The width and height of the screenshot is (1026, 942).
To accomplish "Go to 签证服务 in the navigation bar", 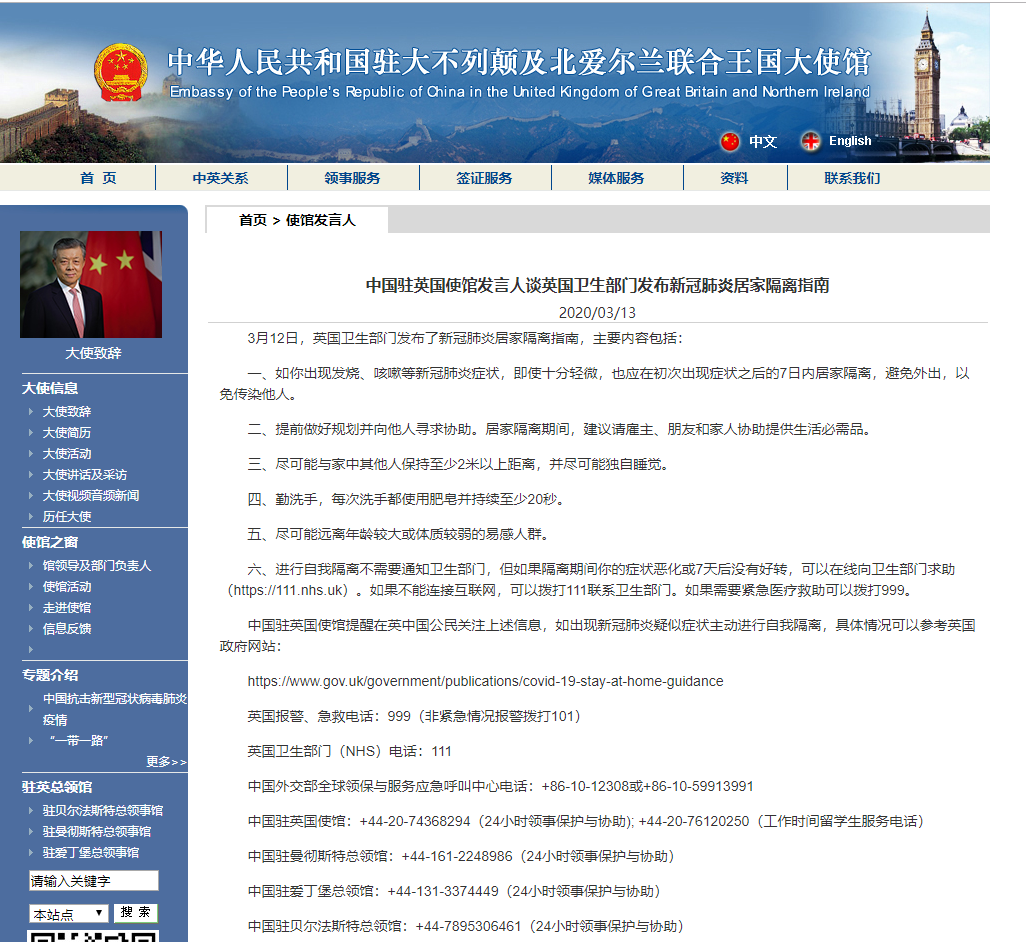I will point(484,178).
